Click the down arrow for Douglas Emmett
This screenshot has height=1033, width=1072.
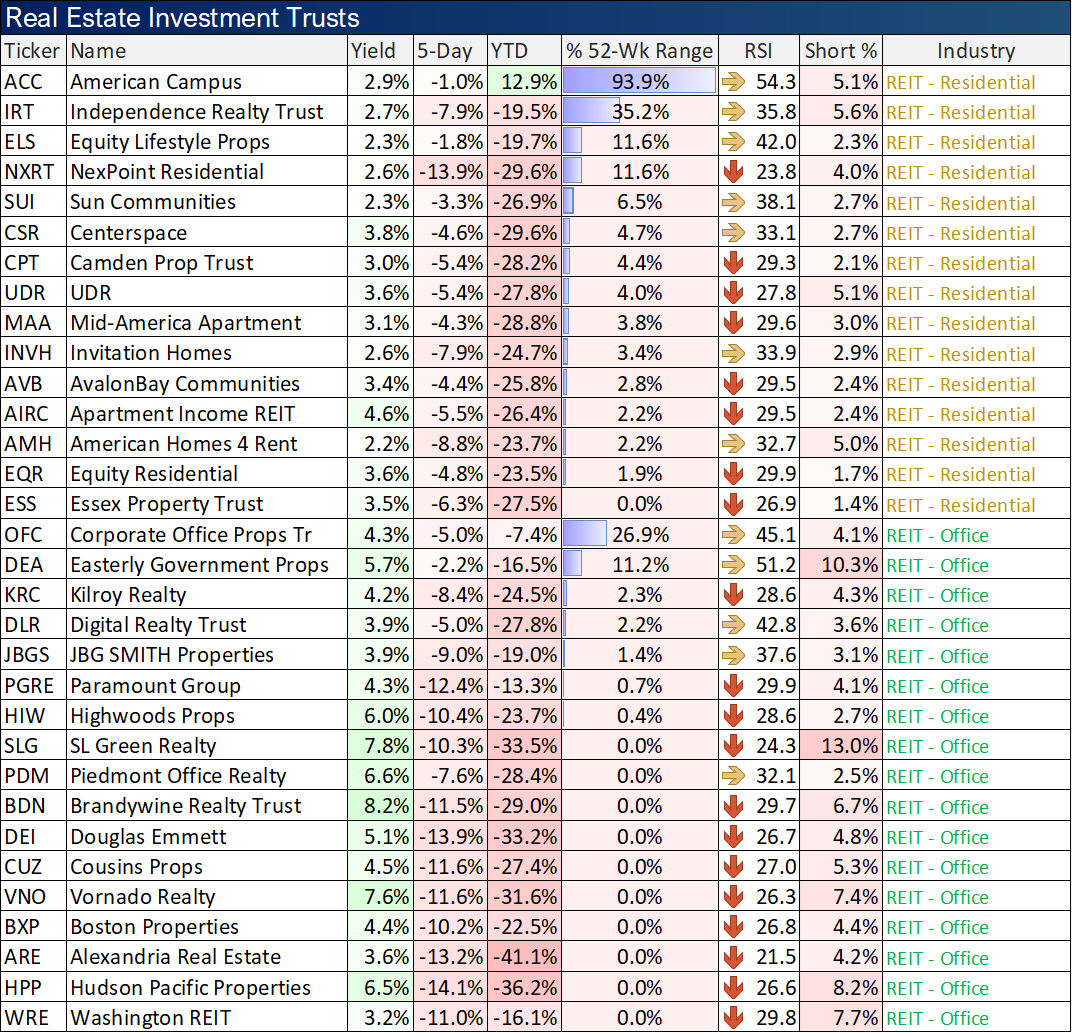[x=734, y=836]
